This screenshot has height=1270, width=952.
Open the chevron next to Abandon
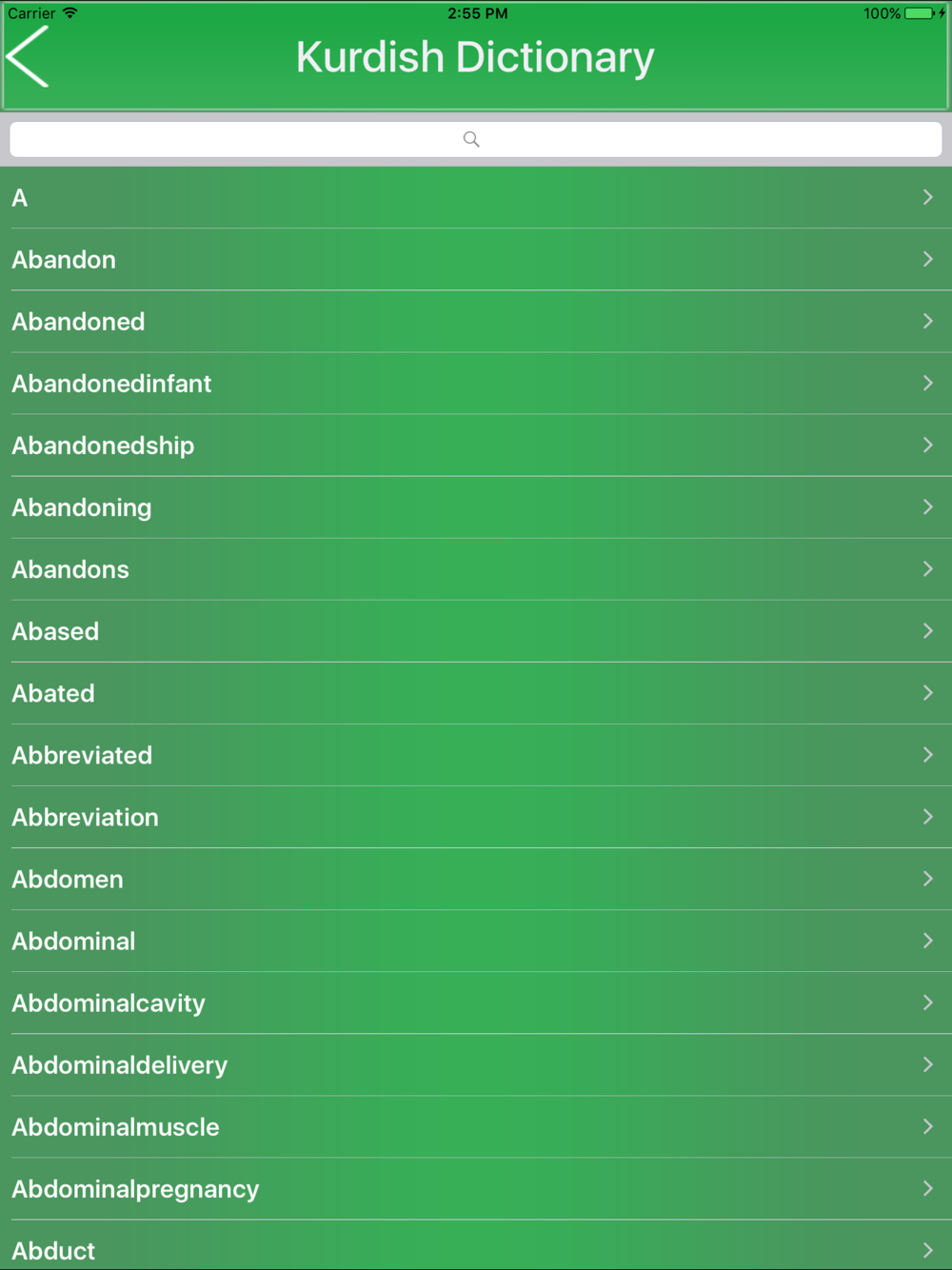tap(928, 259)
